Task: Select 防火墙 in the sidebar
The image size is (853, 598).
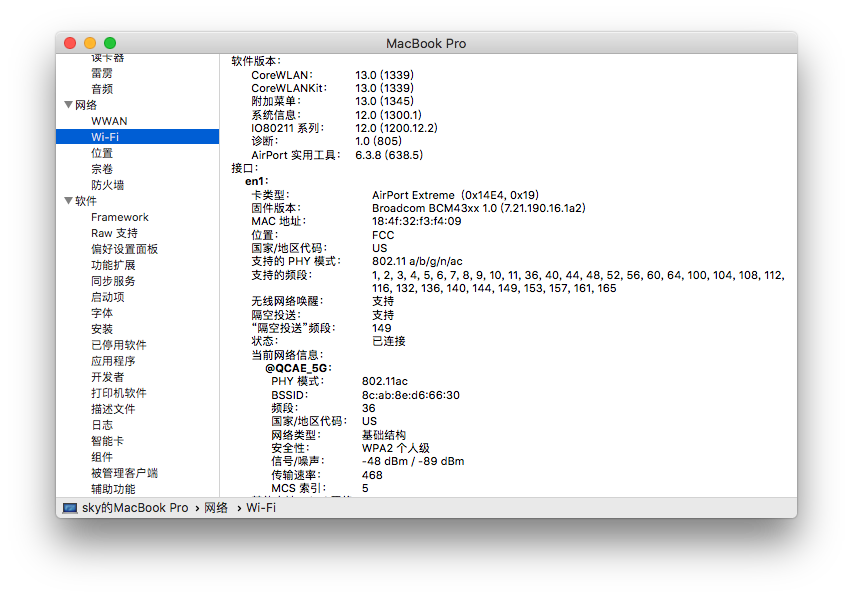Action: pyautogui.click(x=107, y=185)
